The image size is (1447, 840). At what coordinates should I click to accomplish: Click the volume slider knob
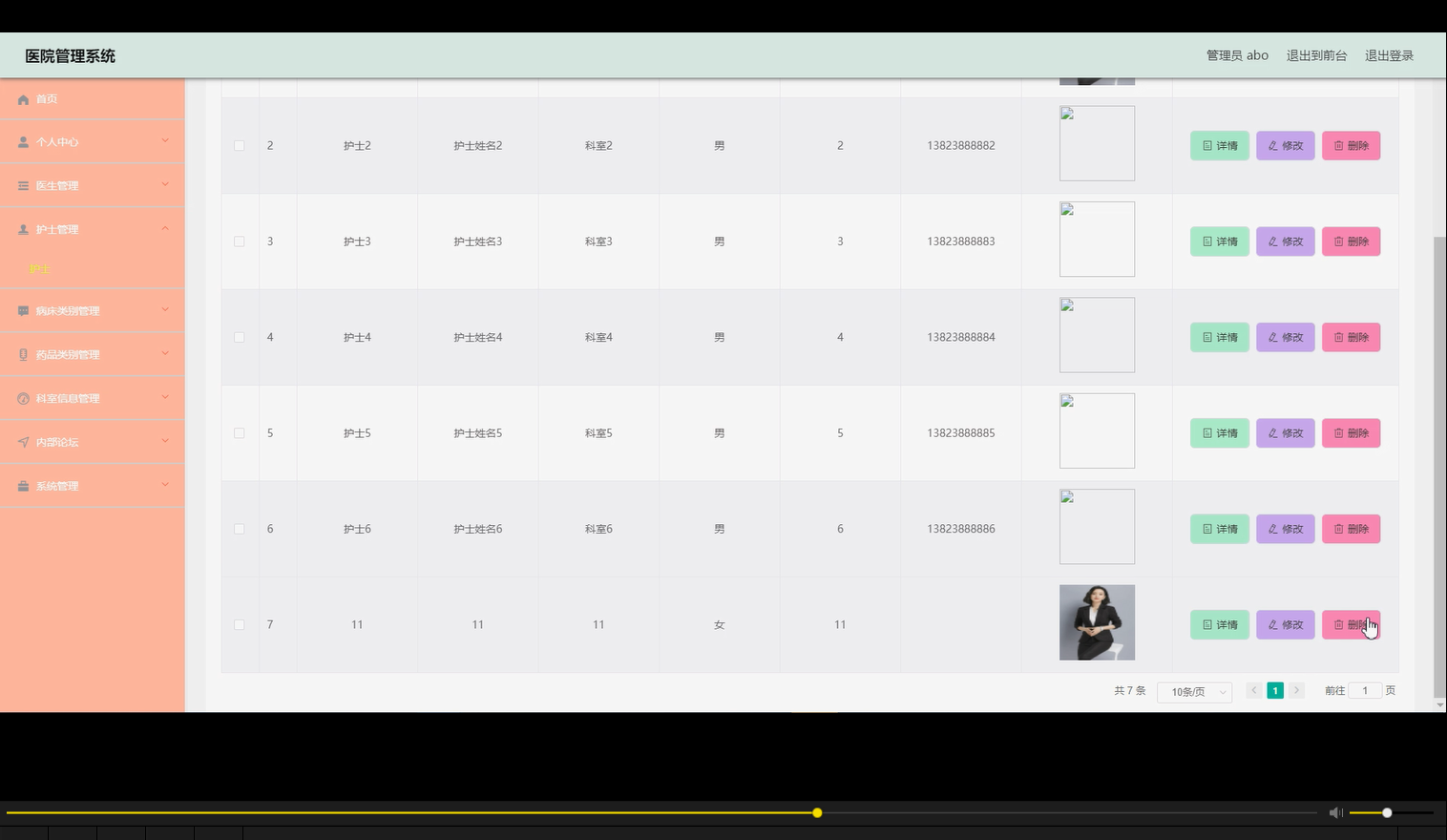[x=1387, y=813]
